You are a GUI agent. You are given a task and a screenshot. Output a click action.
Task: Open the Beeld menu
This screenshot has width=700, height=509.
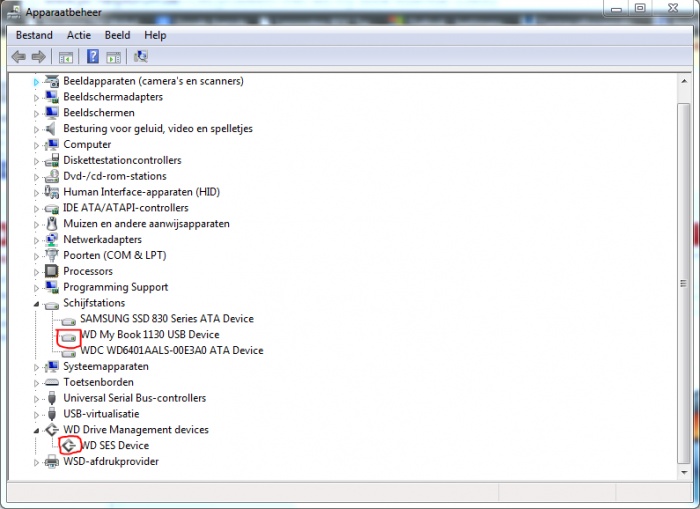[117, 35]
